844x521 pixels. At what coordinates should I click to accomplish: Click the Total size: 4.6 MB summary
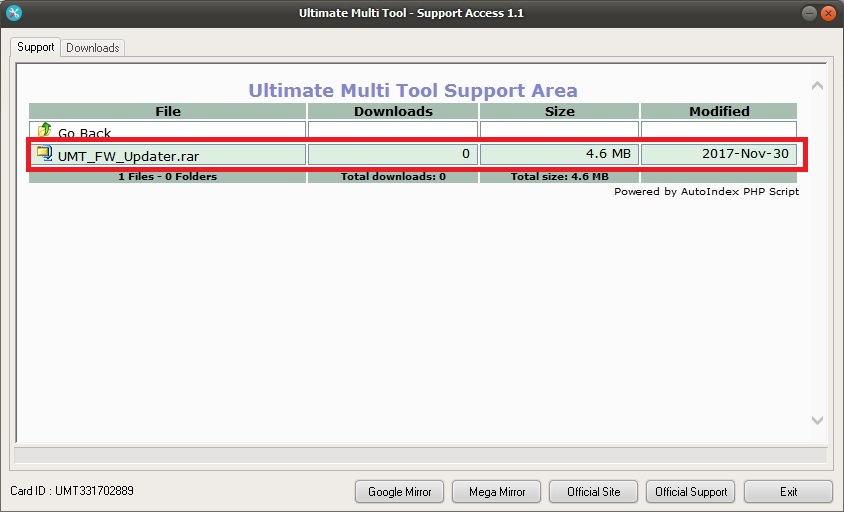559,177
